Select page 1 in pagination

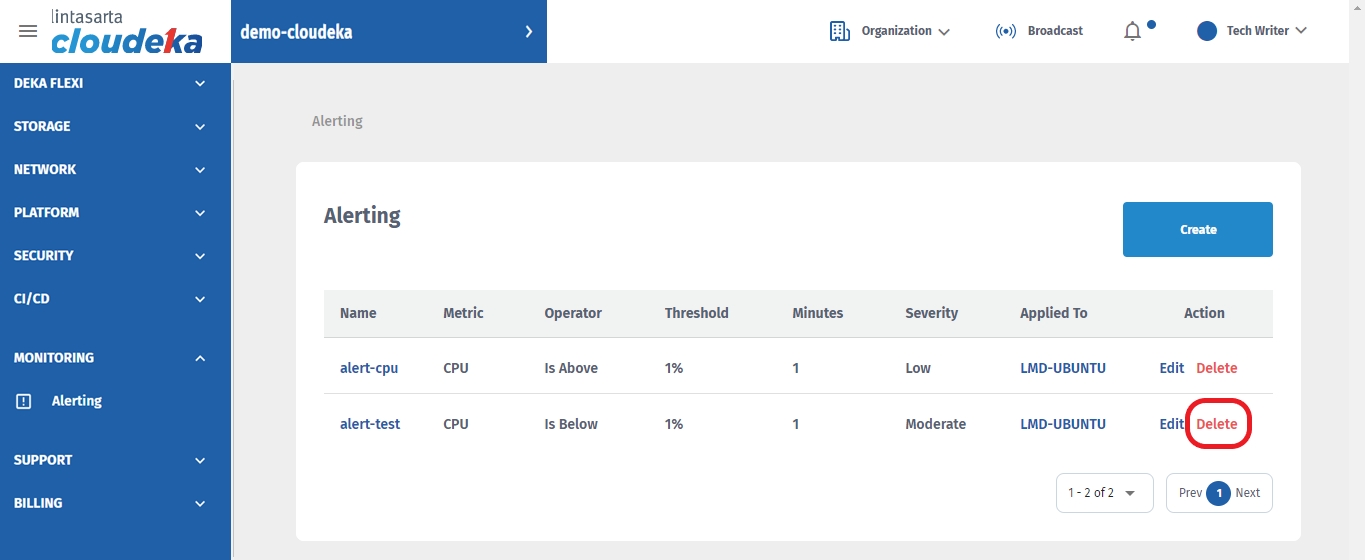1218,493
